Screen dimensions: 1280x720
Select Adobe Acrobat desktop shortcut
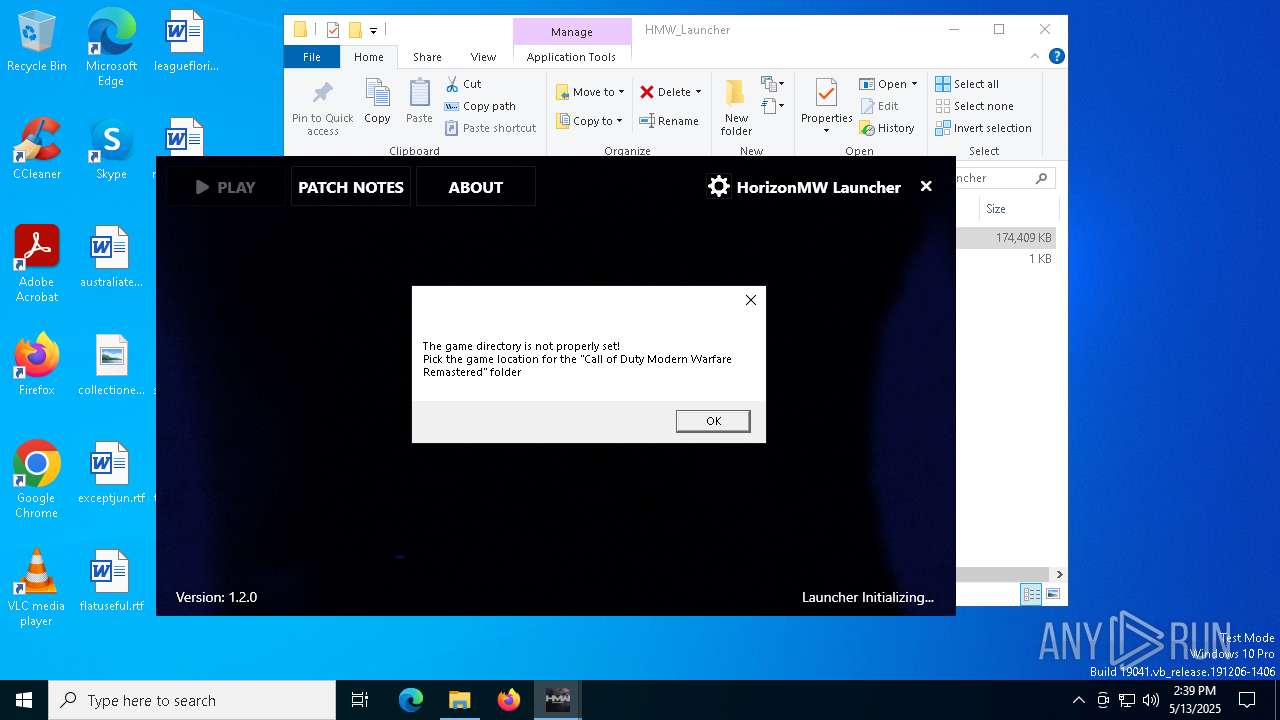pos(37,264)
